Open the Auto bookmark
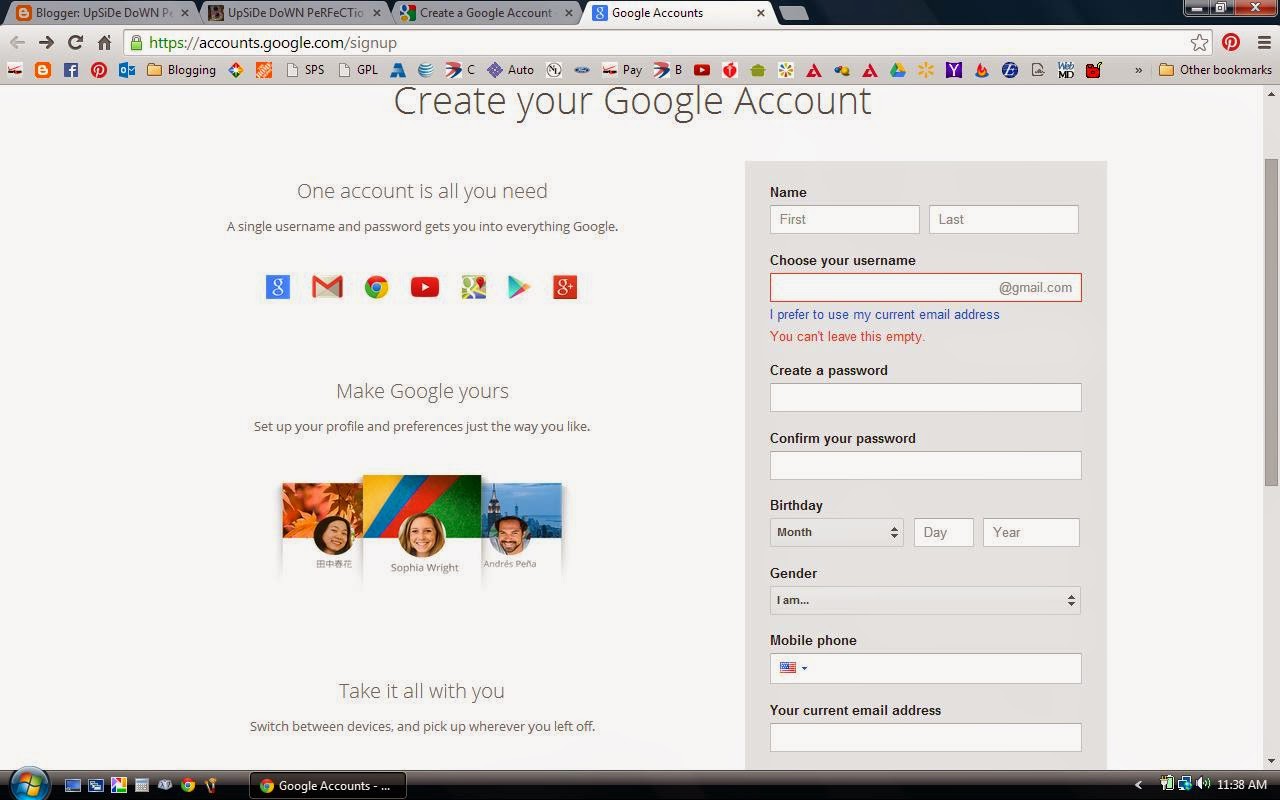The height and width of the screenshot is (800, 1280). coord(510,70)
